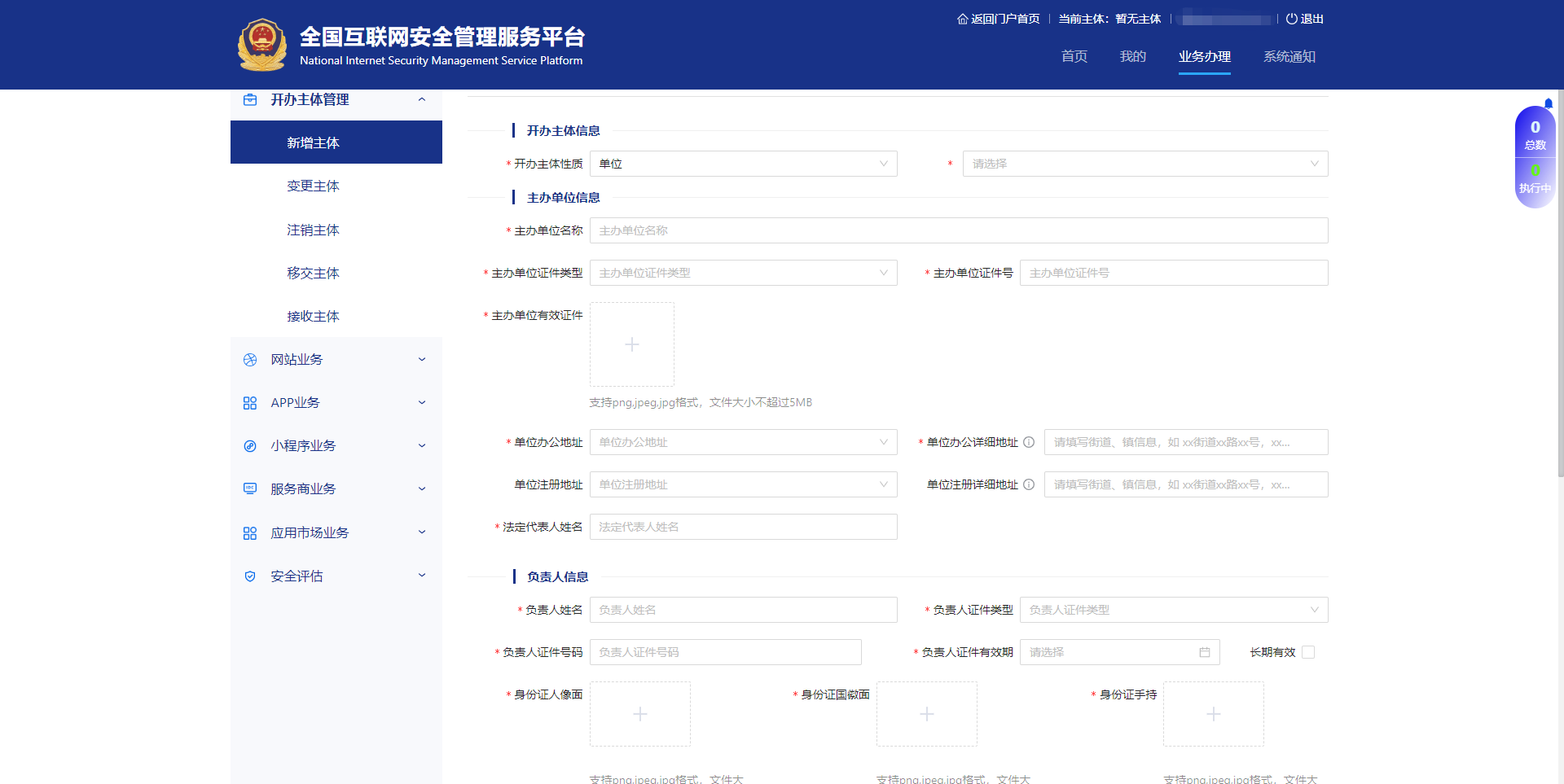This screenshot has width=1564, height=784.
Task: Open the 开办主体性质 dropdown showing 单位
Action: pyautogui.click(x=743, y=164)
